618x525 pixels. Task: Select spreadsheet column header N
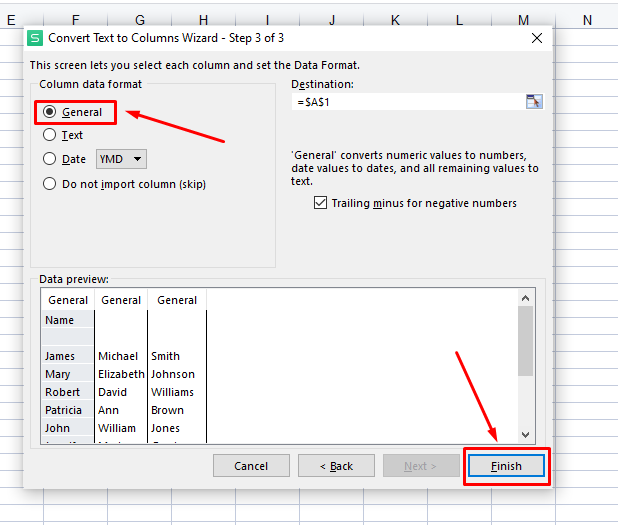click(587, 20)
